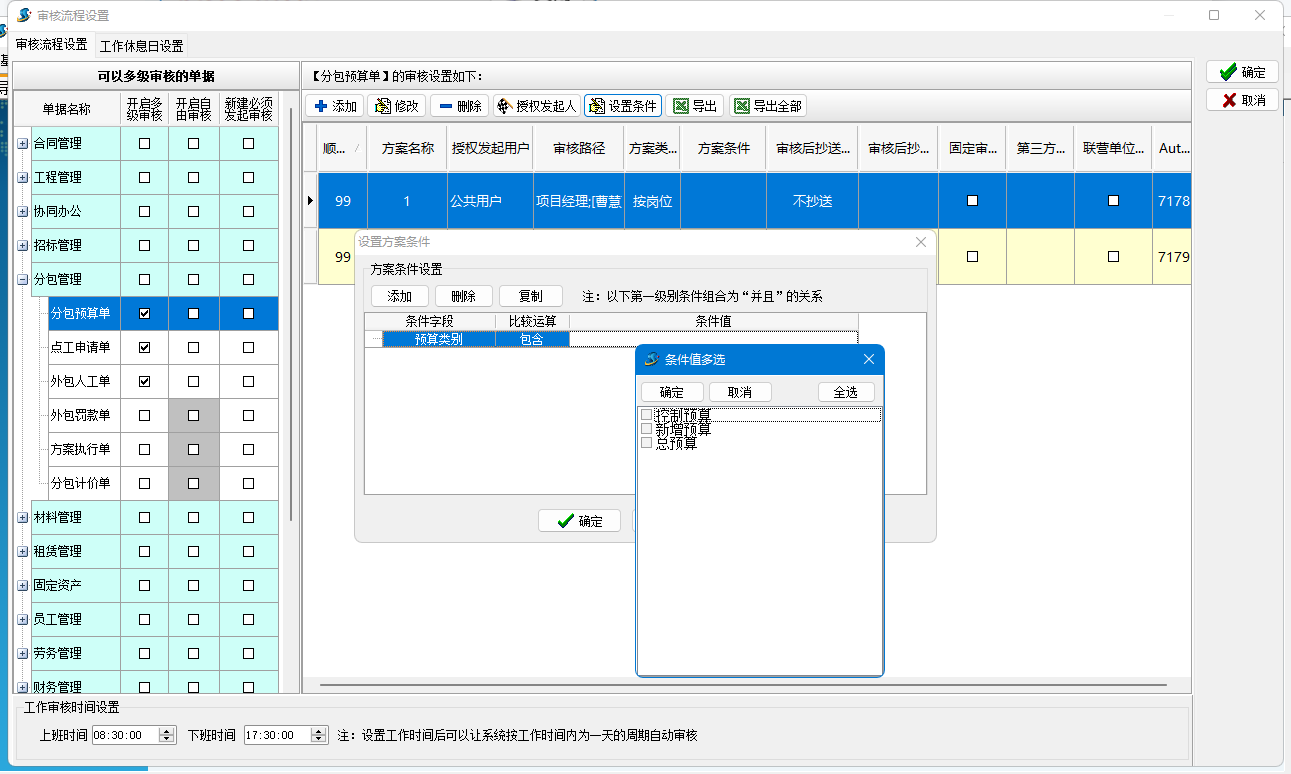Click 复制 button in 方案条件设置
1291x774 pixels.
(530, 296)
